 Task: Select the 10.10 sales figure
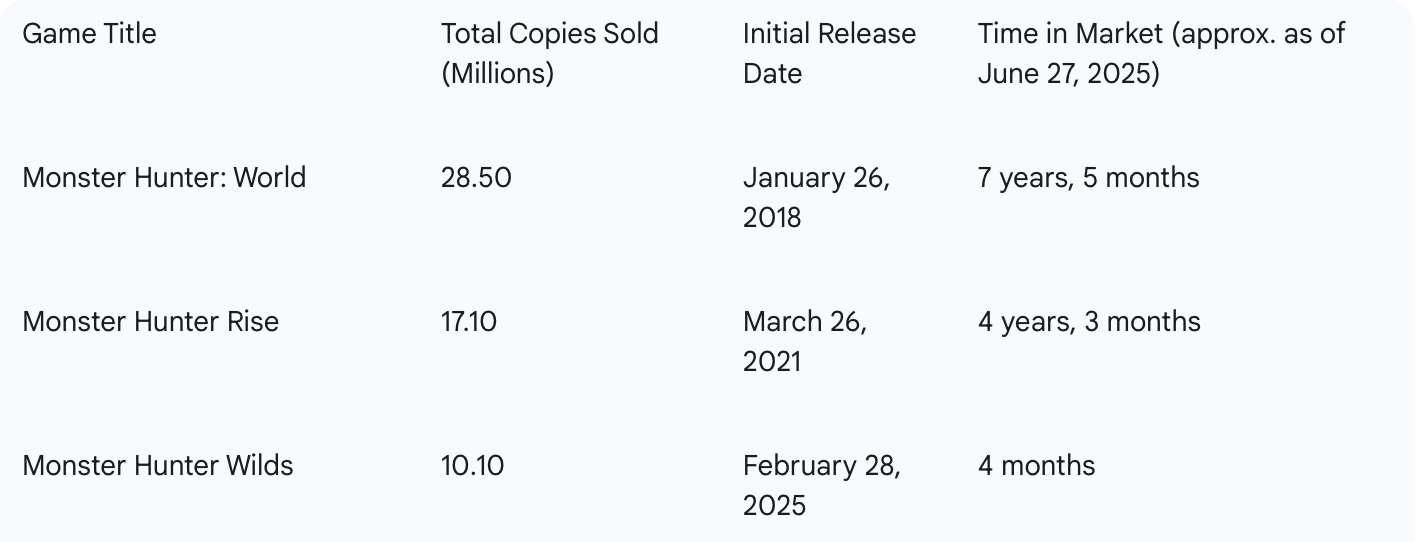point(473,466)
